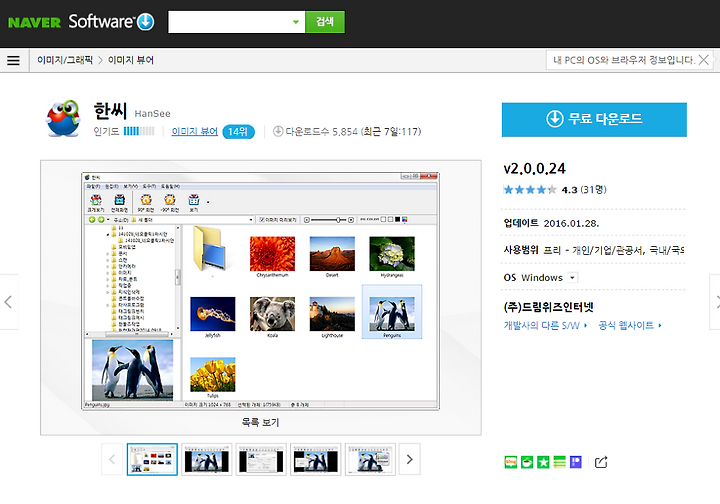Click the Software download arrow logo
Viewport: 720px width, 504px height.
pos(146,22)
